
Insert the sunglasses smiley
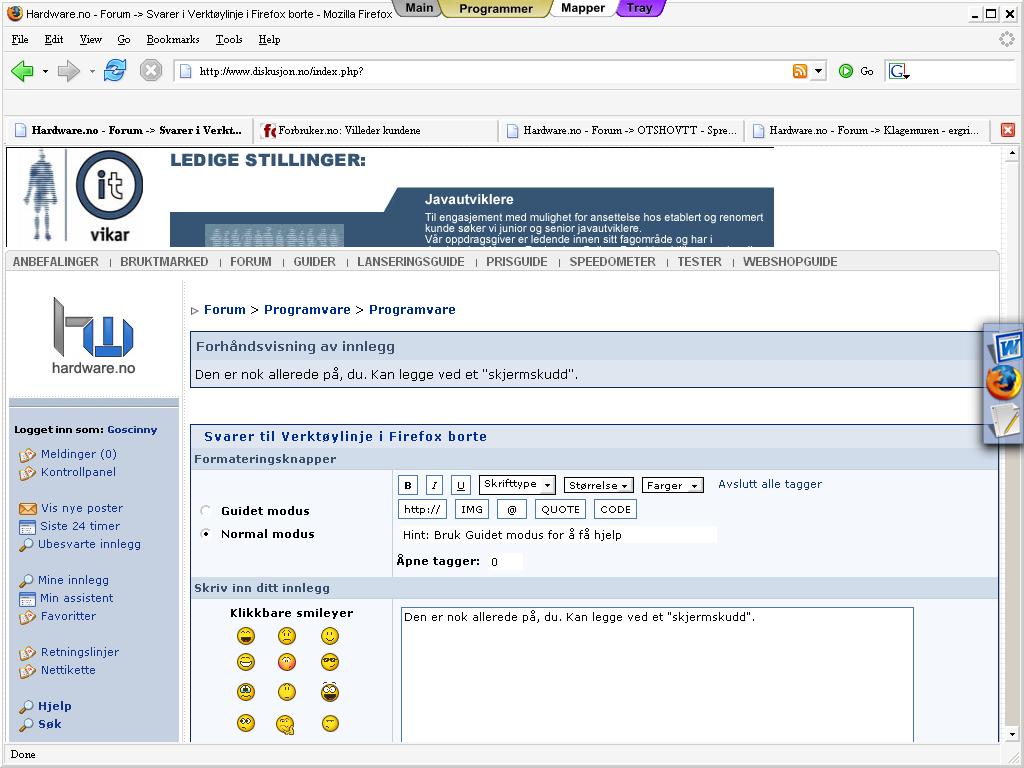point(330,662)
